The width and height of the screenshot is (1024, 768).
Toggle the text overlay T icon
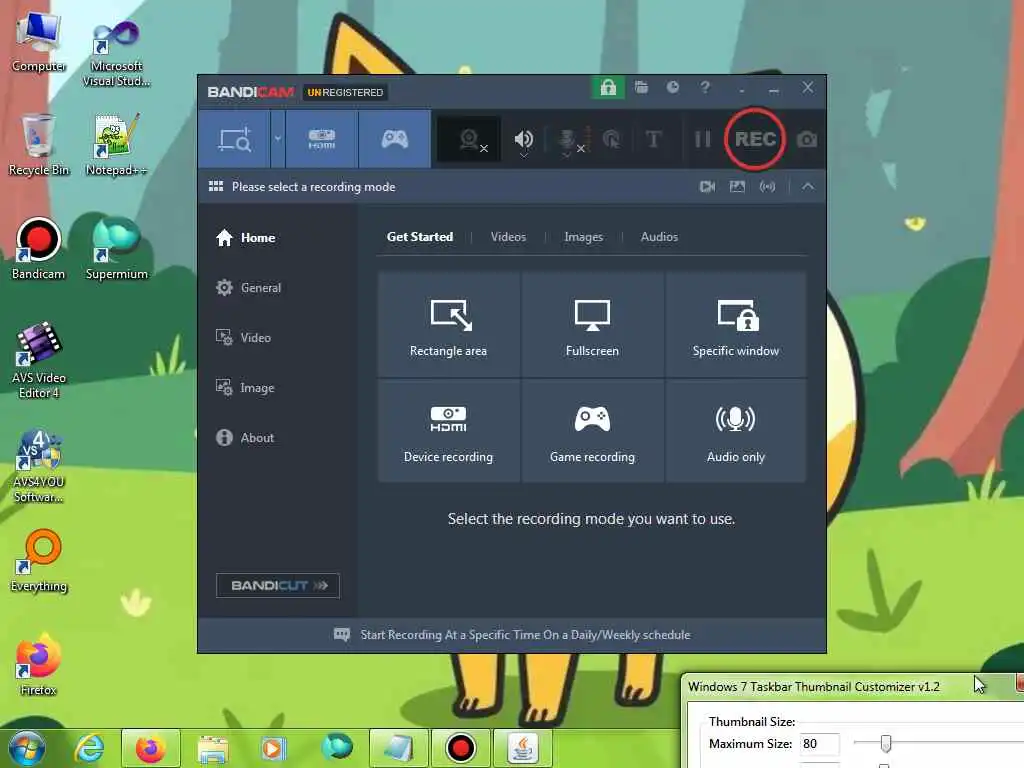tap(653, 139)
